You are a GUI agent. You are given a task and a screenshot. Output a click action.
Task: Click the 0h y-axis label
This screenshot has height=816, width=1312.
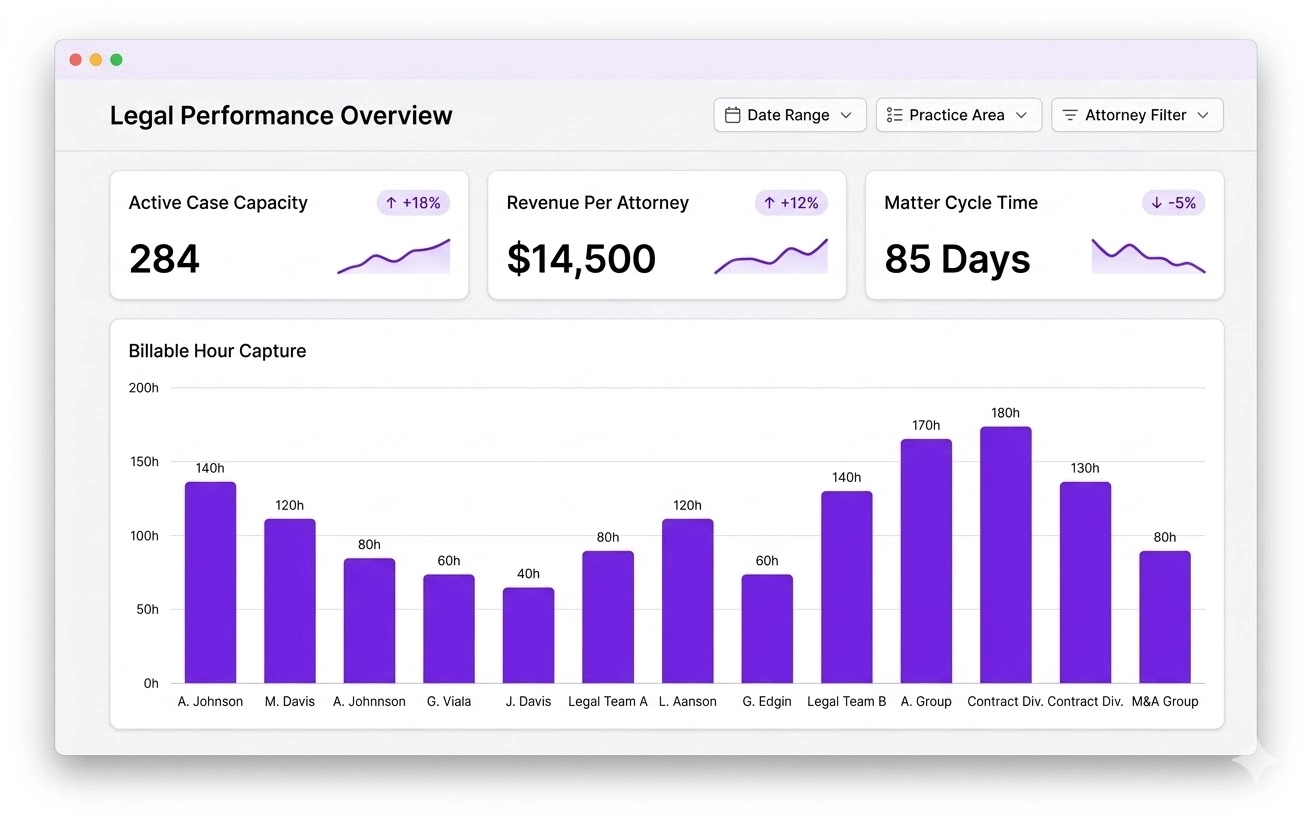coord(151,683)
